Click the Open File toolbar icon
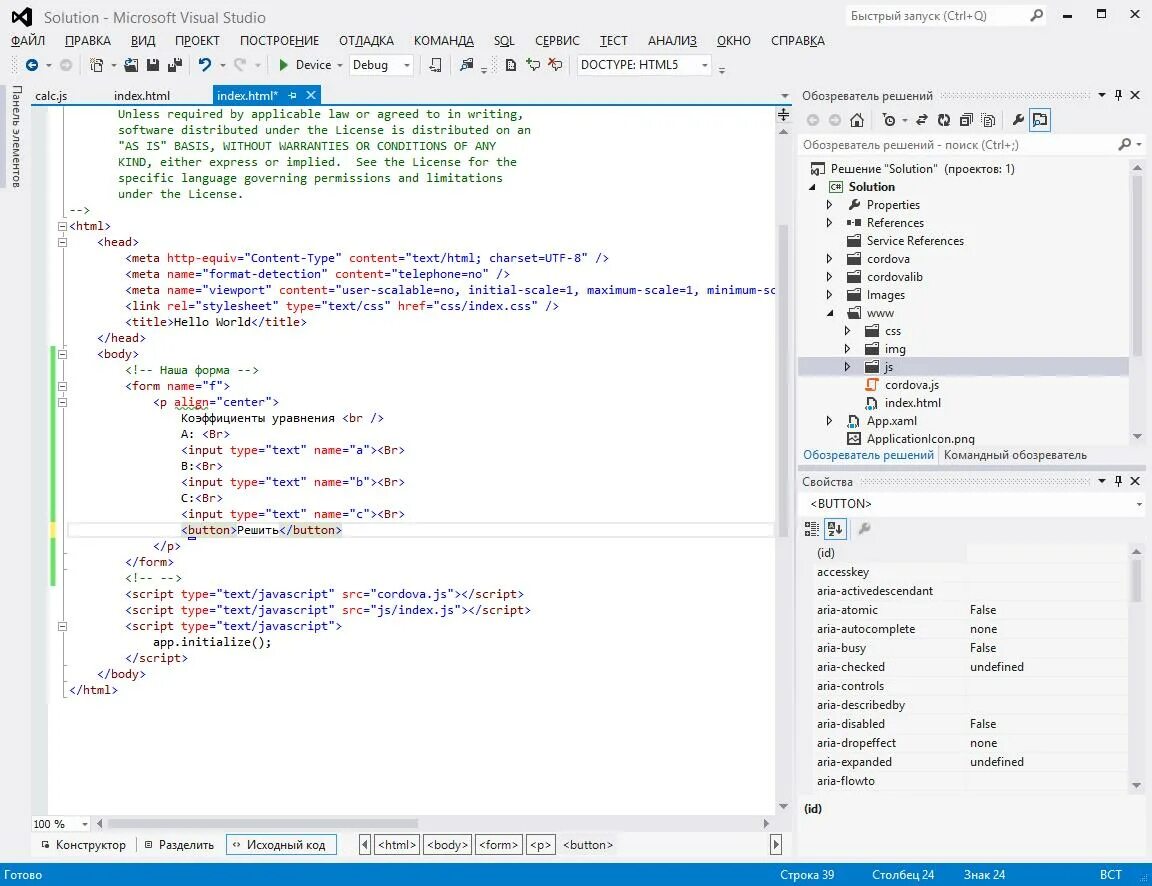The width and height of the screenshot is (1152, 886). click(x=131, y=65)
